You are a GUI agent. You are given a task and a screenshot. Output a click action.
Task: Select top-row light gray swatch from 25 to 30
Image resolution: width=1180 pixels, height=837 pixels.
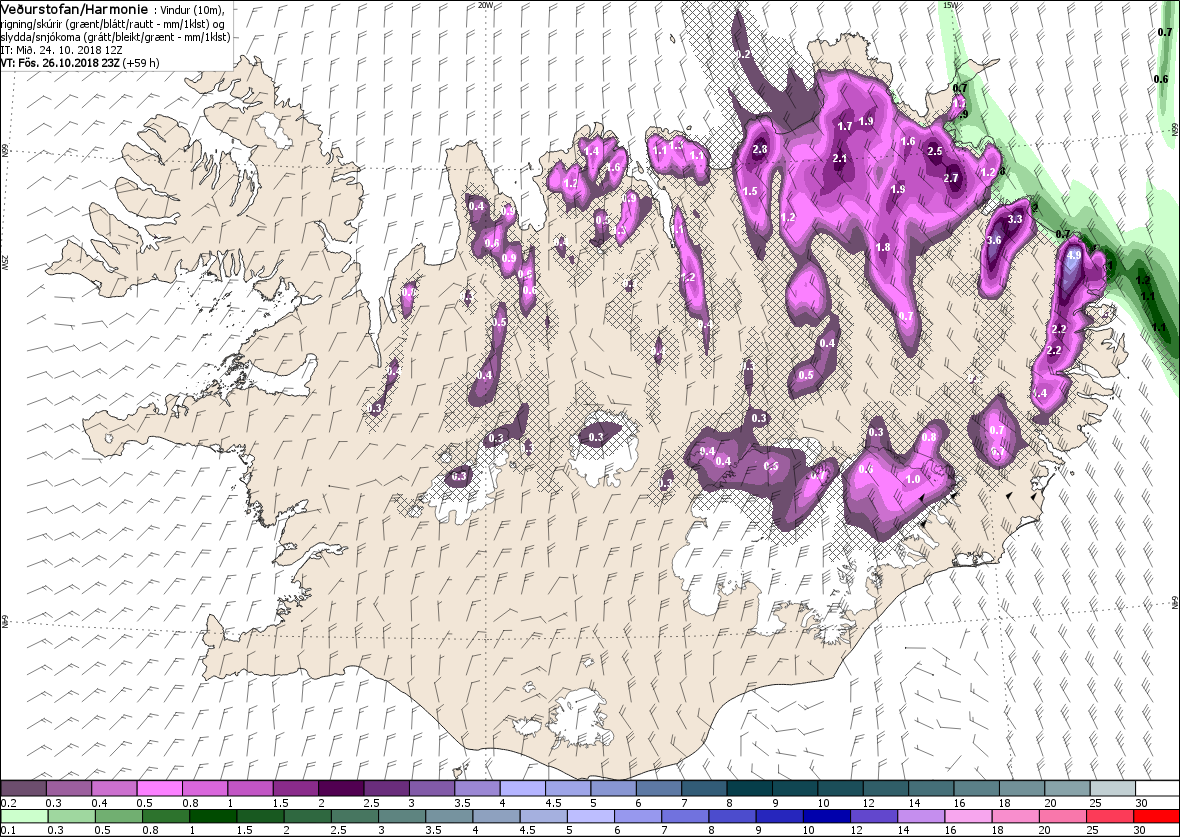point(1115,788)
